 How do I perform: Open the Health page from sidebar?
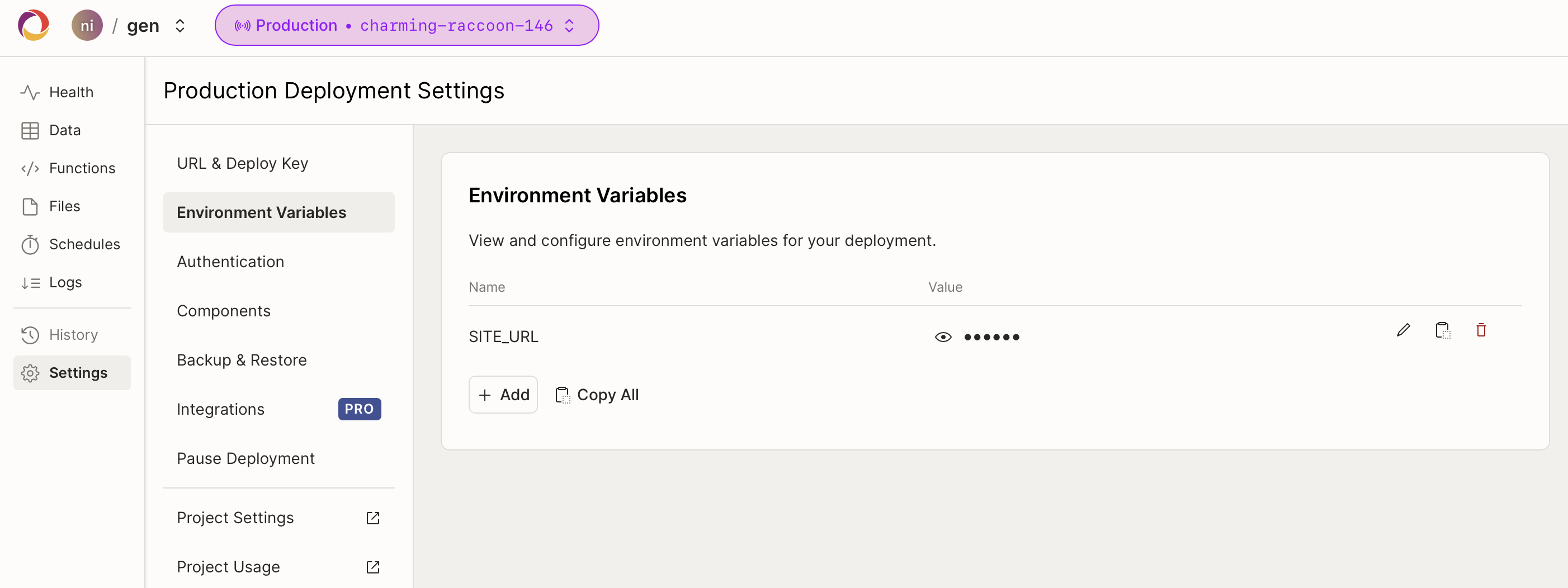coord(70,93)
